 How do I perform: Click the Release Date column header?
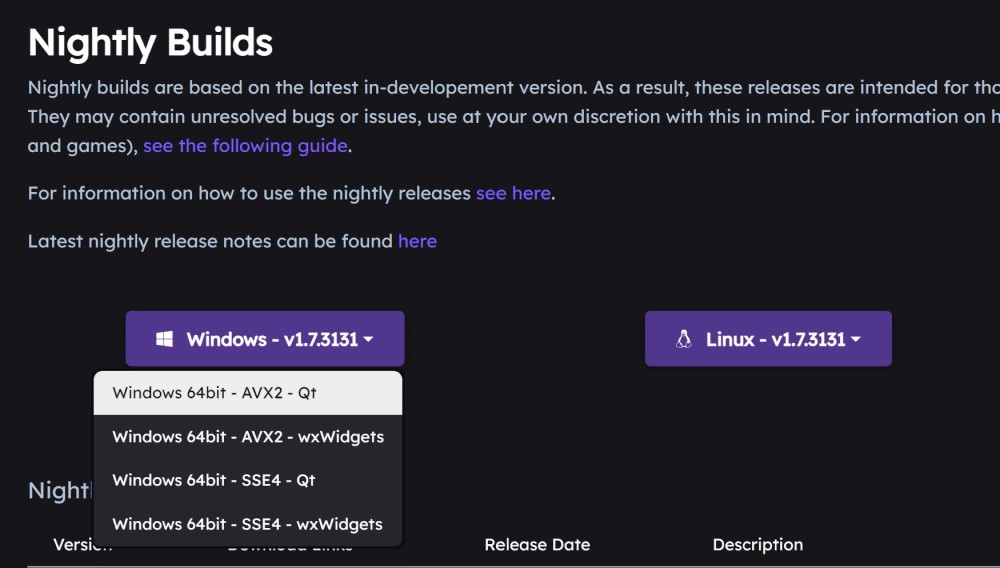537,545
